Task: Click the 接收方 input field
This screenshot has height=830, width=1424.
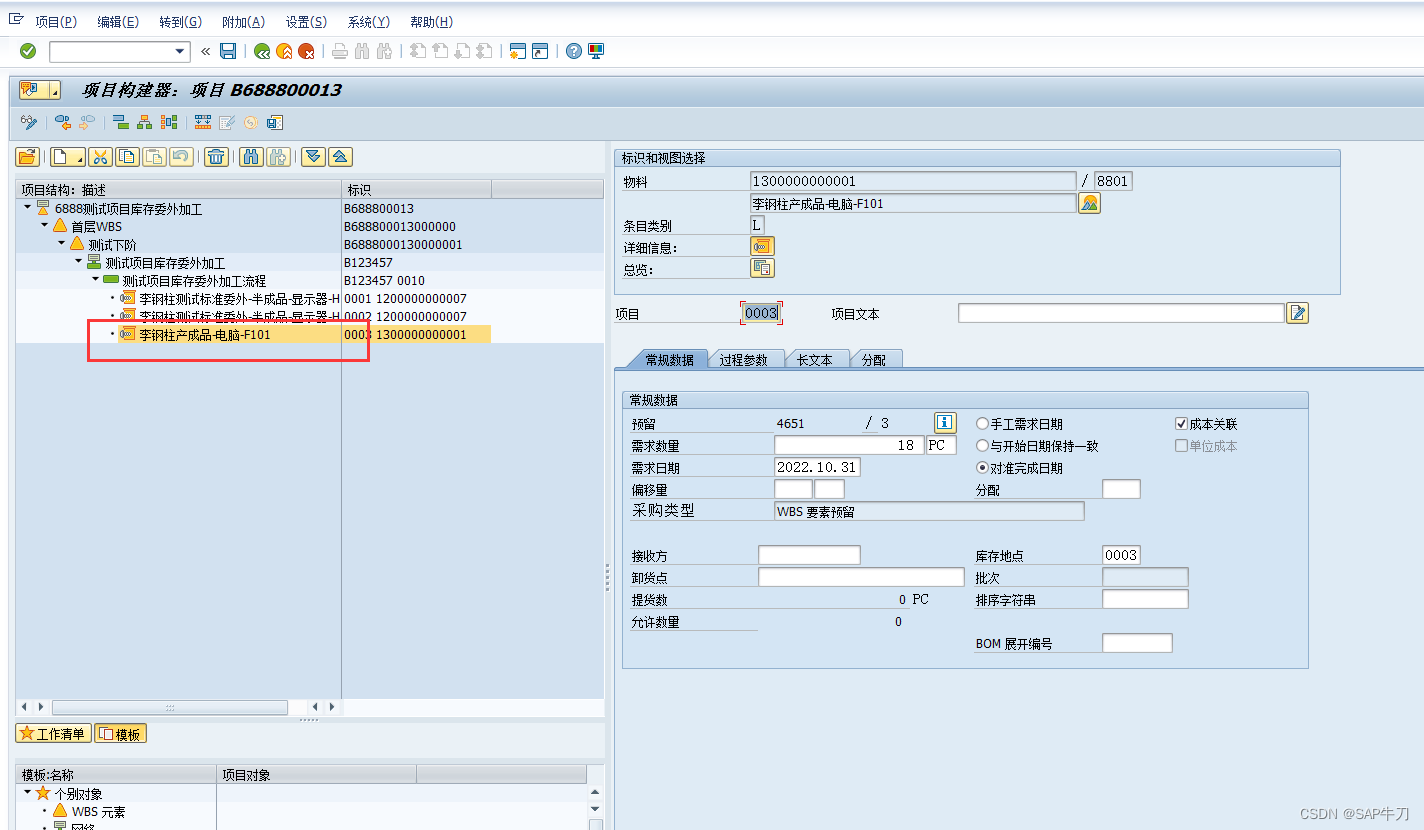Action: pos(809,555)
